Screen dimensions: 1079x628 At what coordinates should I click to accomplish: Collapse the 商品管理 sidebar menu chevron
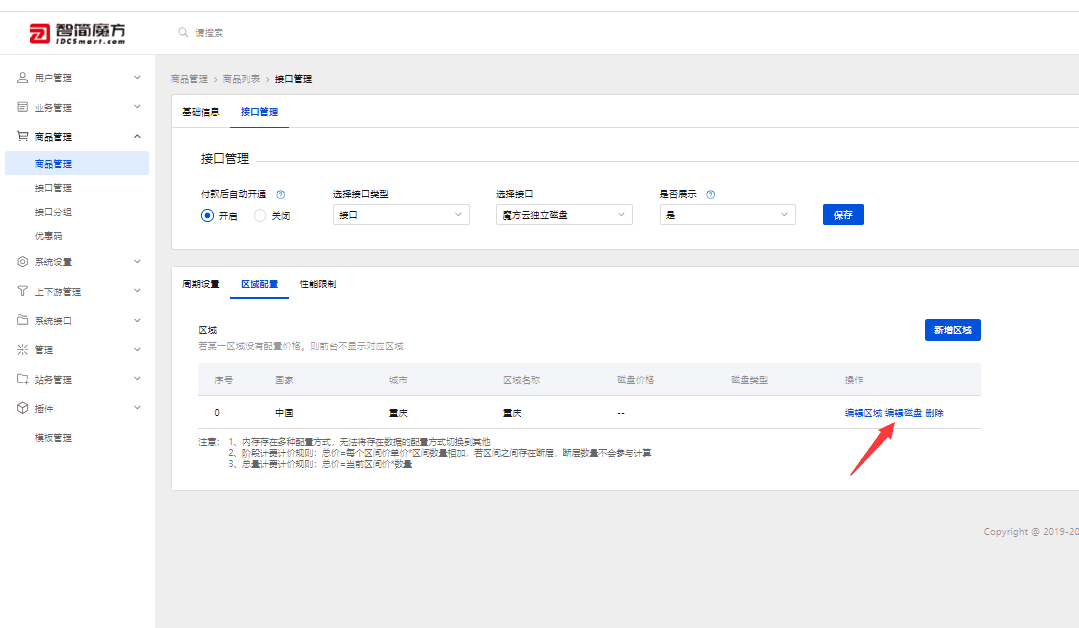(x=137, y=136)
